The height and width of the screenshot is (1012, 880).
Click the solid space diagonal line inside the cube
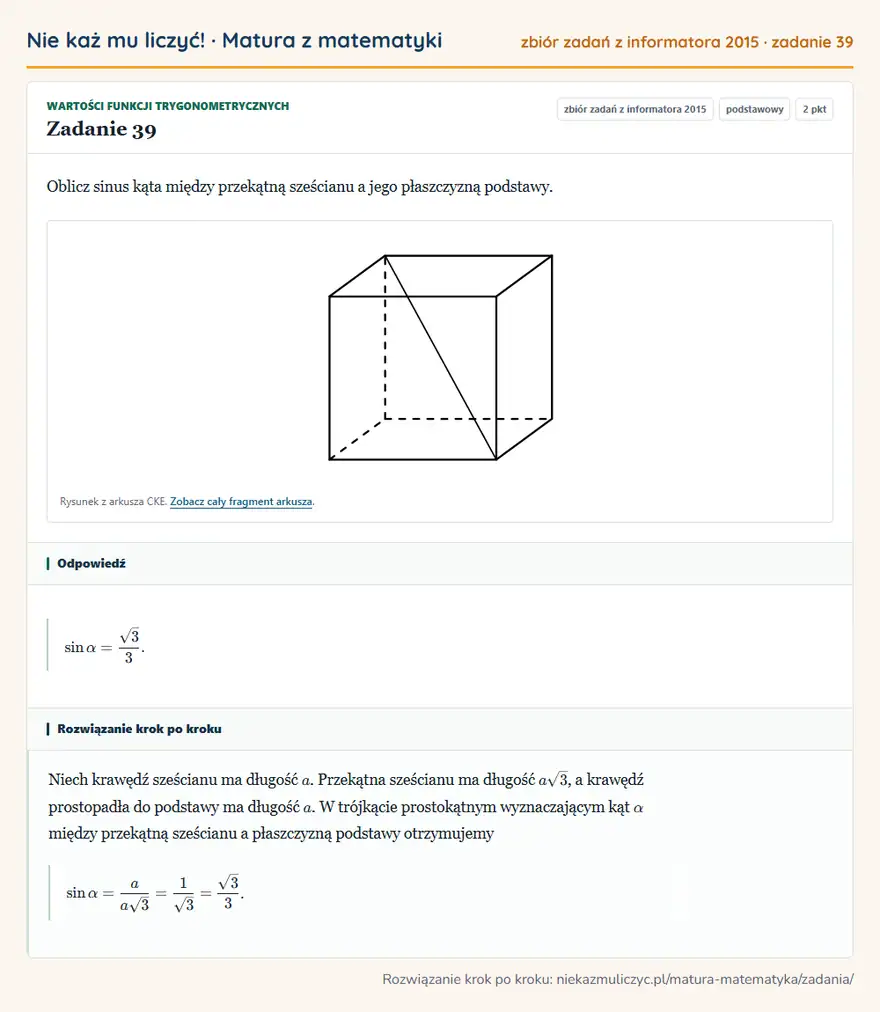[441, 358]
